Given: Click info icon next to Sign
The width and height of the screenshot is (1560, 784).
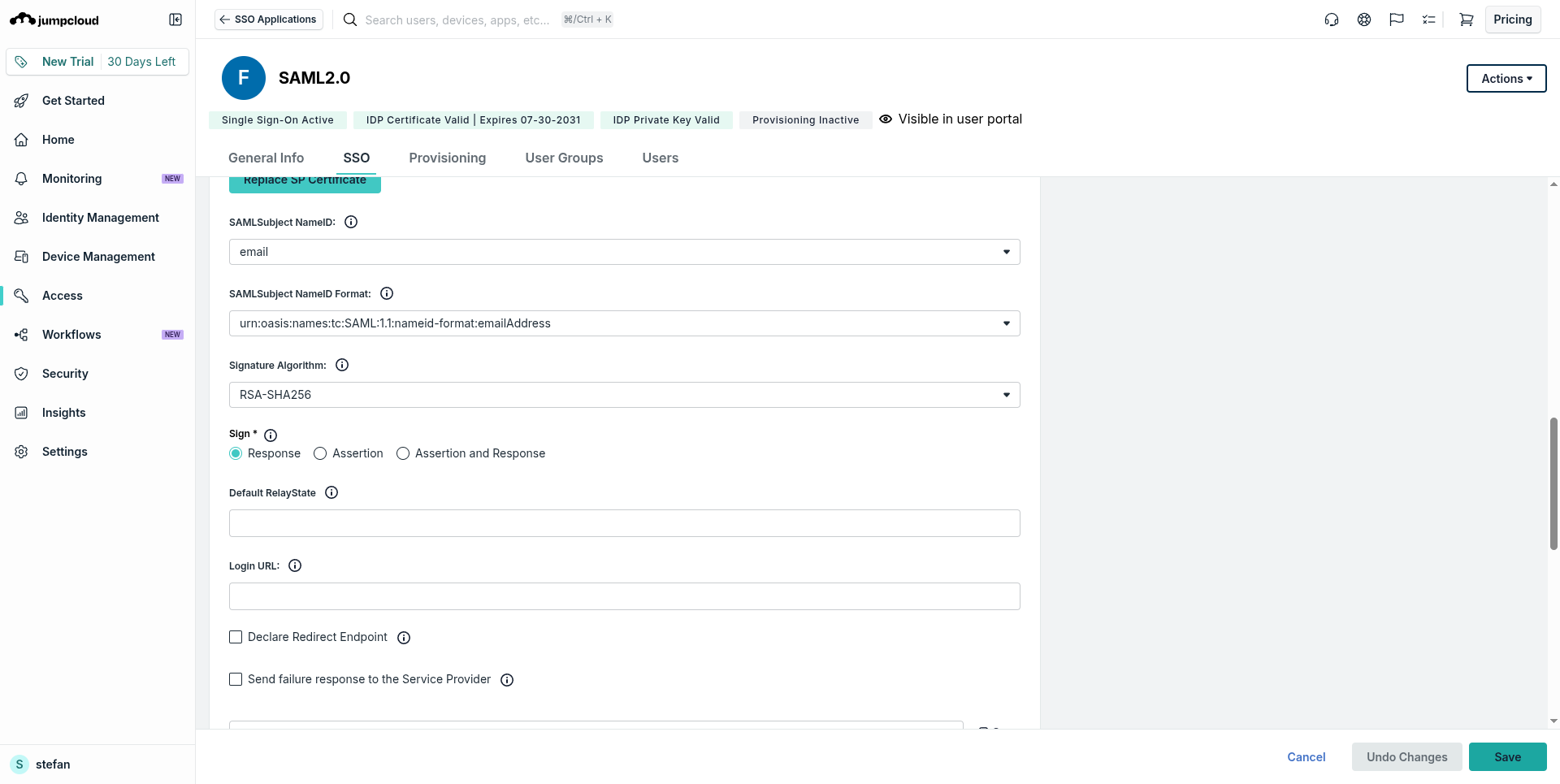Looking at the screenshot, I should (x=271, y=435).
